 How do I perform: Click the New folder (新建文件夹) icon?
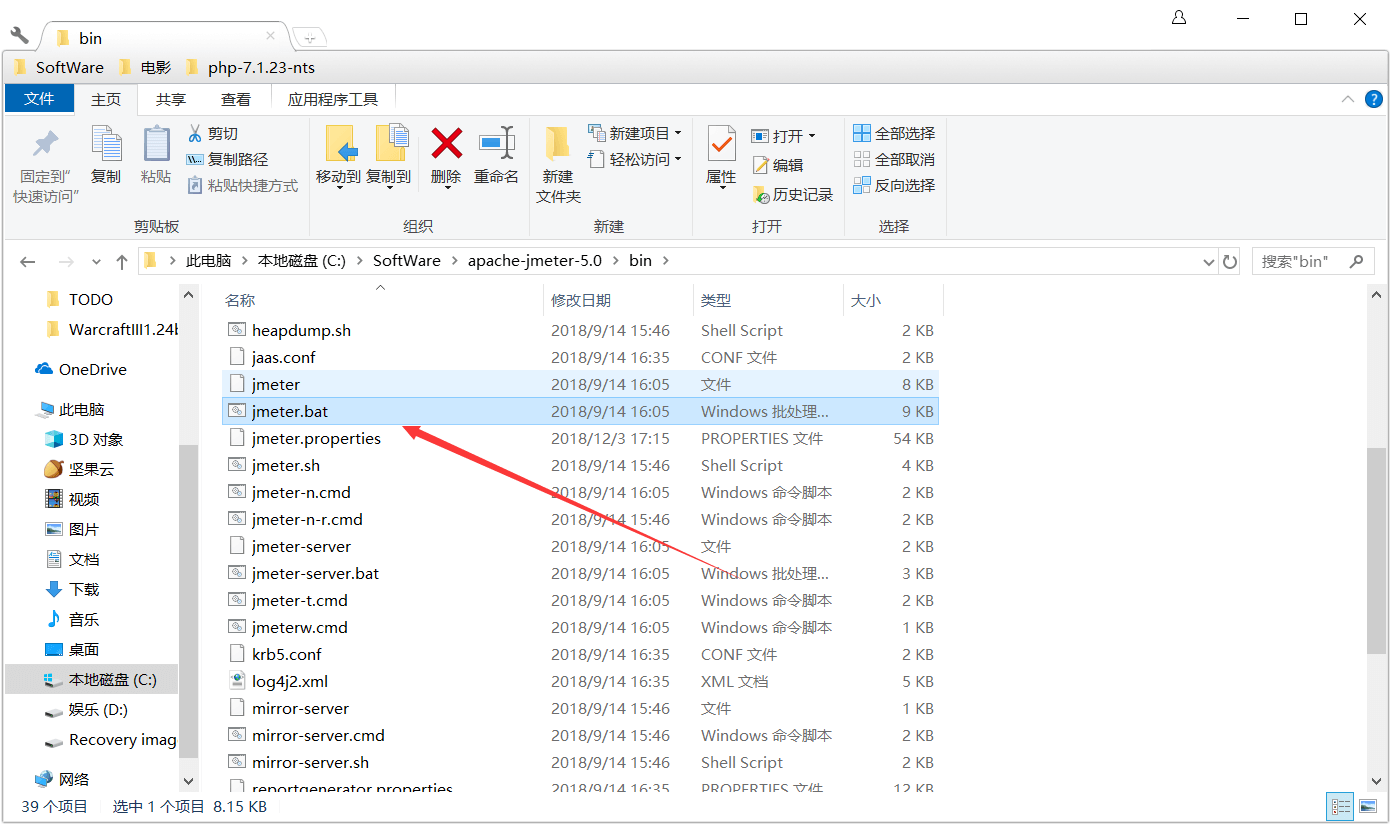pos(557,144)
